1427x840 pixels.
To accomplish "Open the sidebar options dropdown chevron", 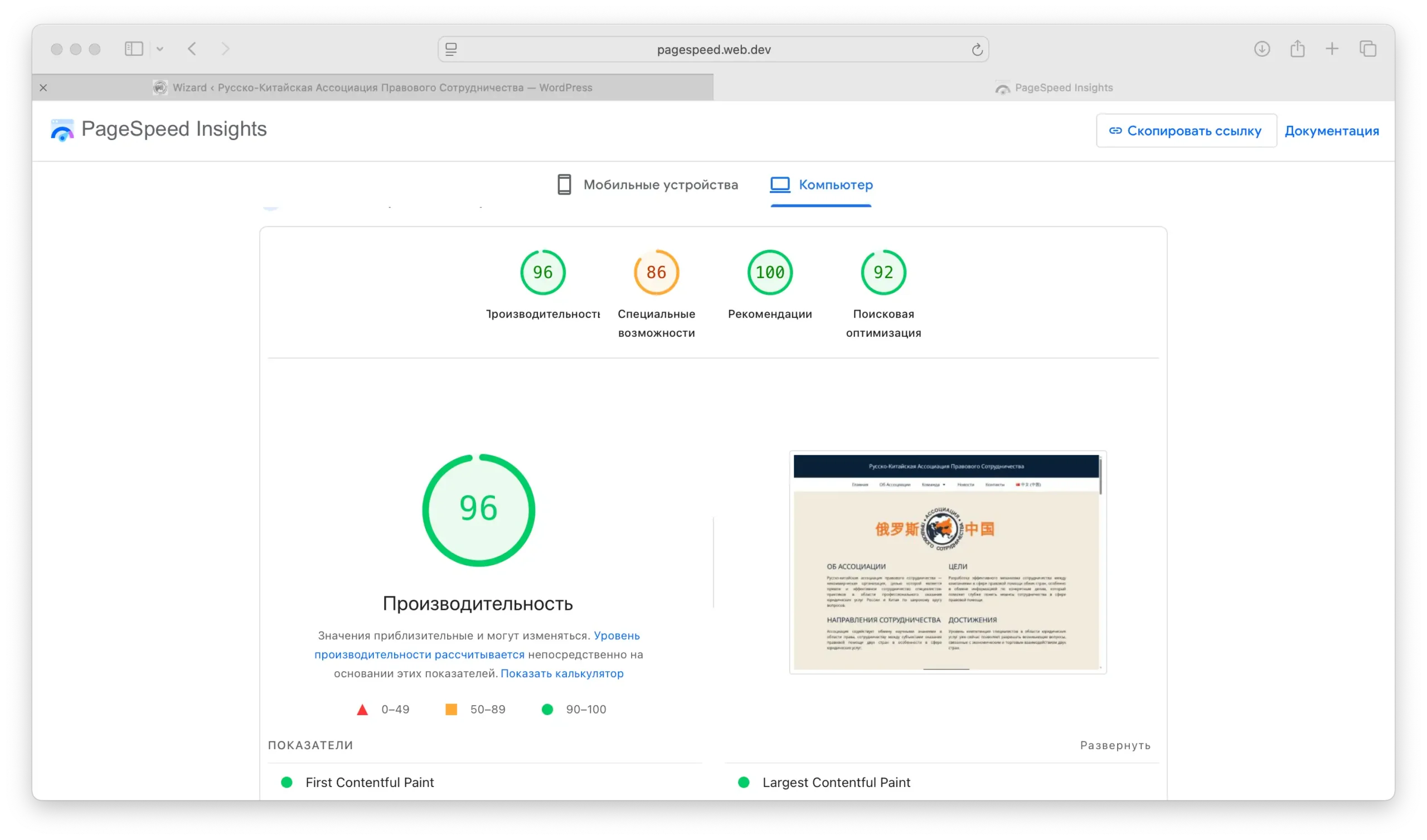I will click(160, 49).
